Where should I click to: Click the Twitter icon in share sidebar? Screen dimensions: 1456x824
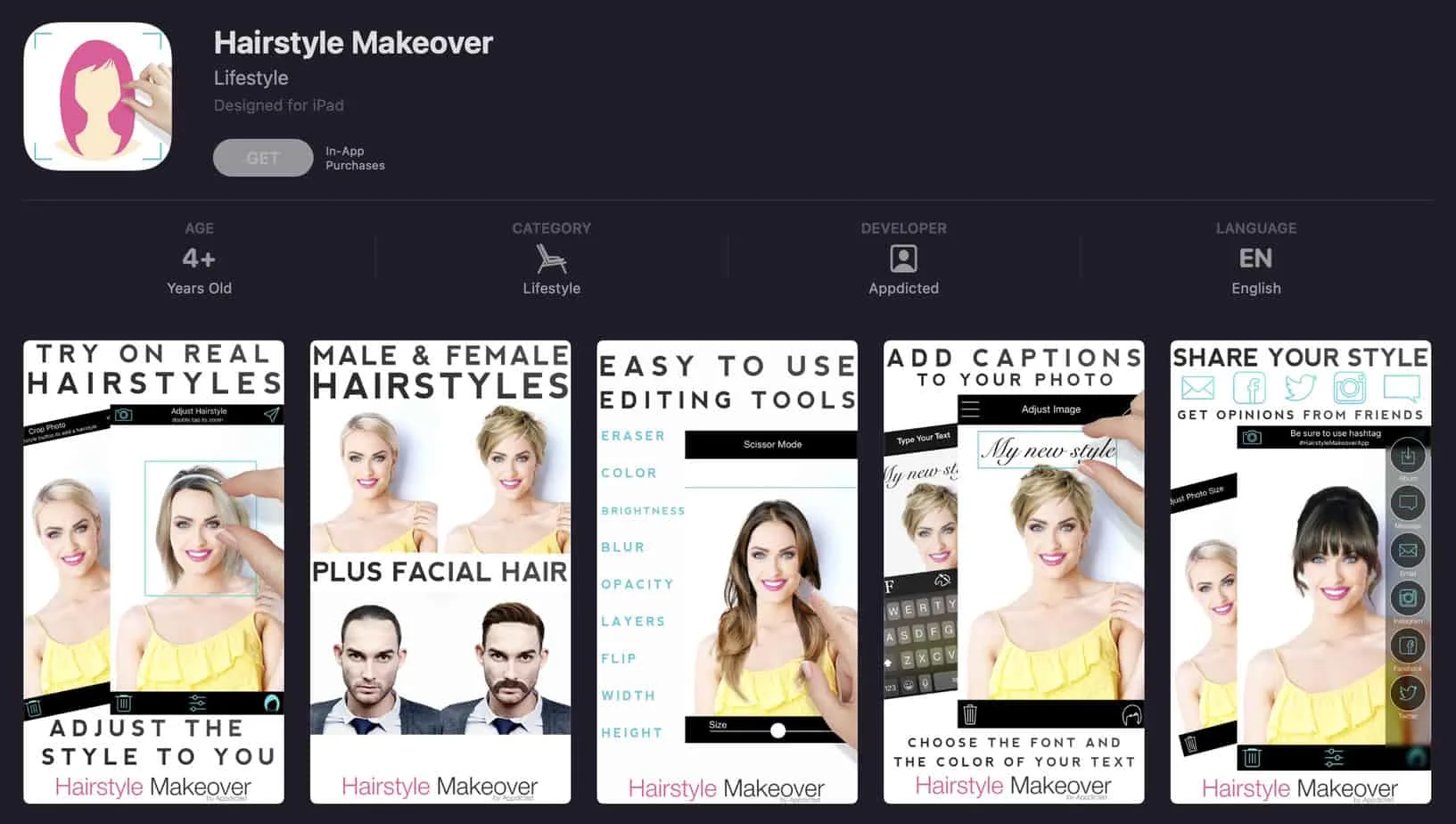1408,693
